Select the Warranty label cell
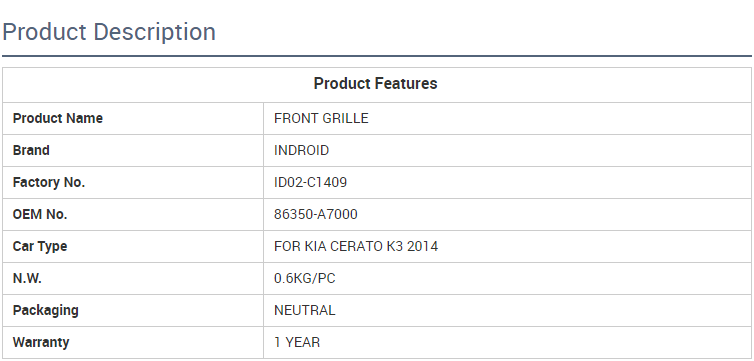 coord(133,342)
